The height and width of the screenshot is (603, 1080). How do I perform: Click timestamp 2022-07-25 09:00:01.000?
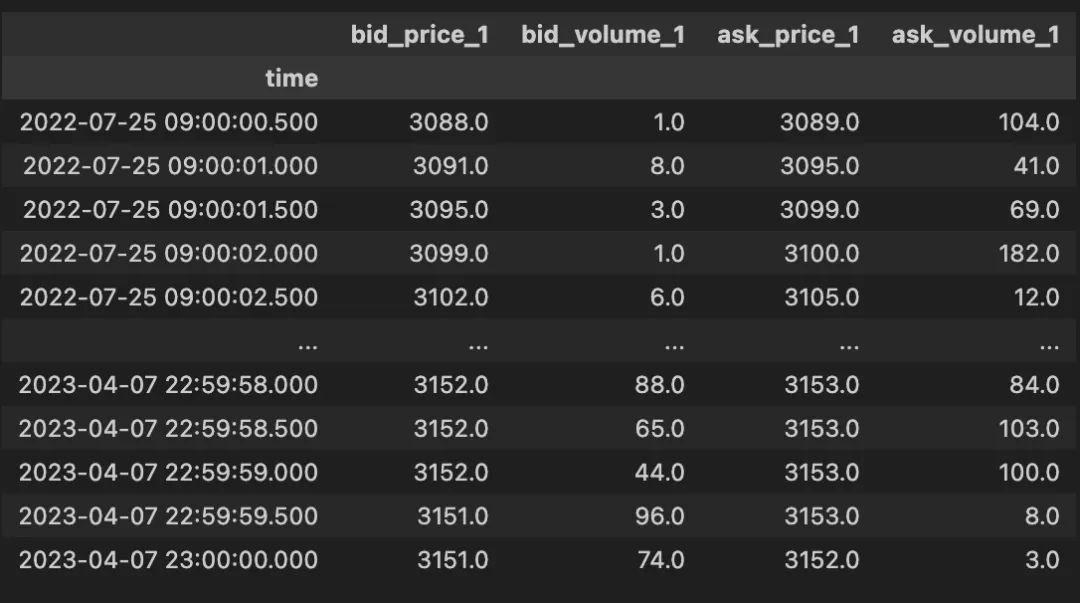(170, 166)
